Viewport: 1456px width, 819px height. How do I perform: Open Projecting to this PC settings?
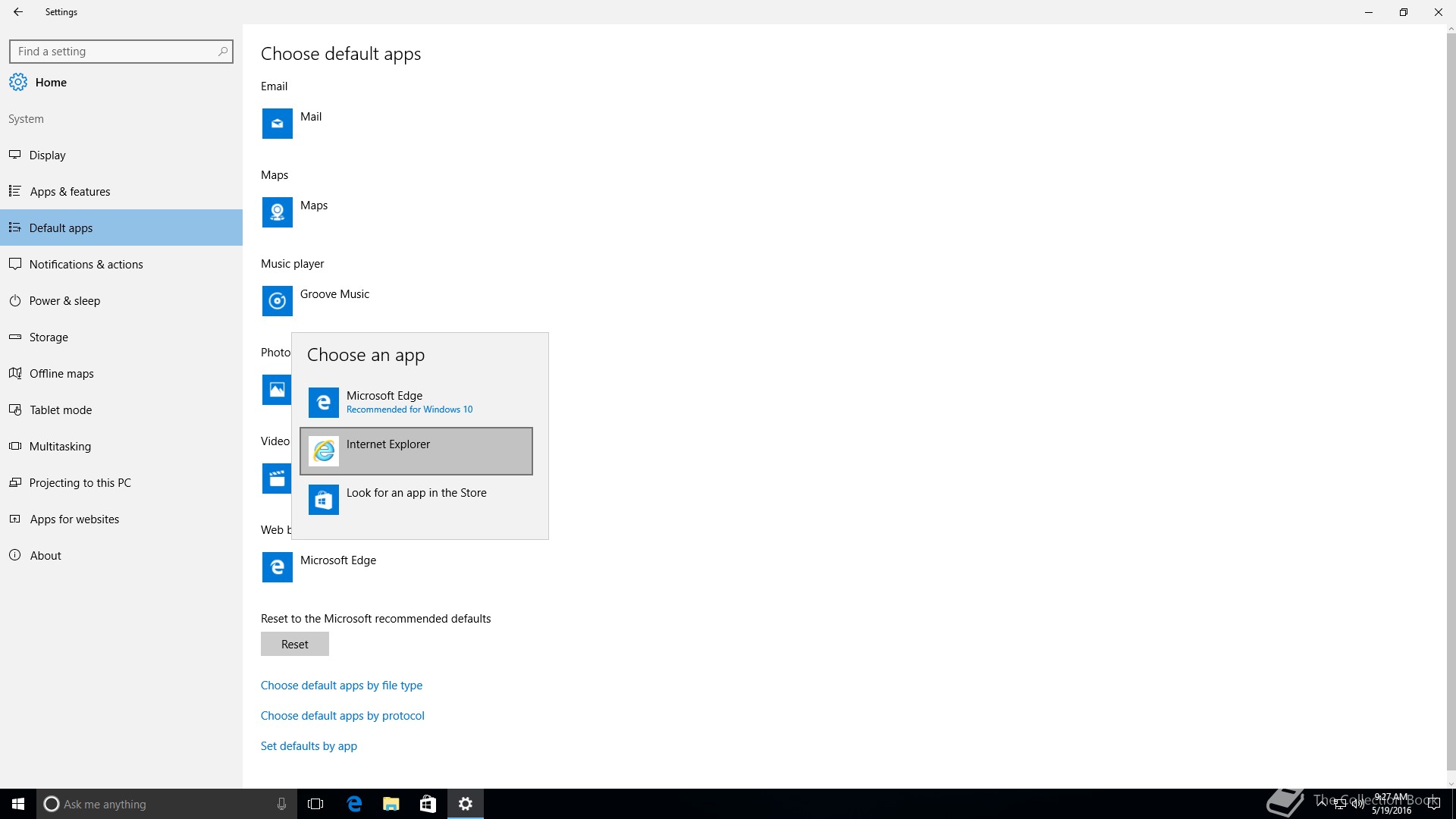coord(121,482)
